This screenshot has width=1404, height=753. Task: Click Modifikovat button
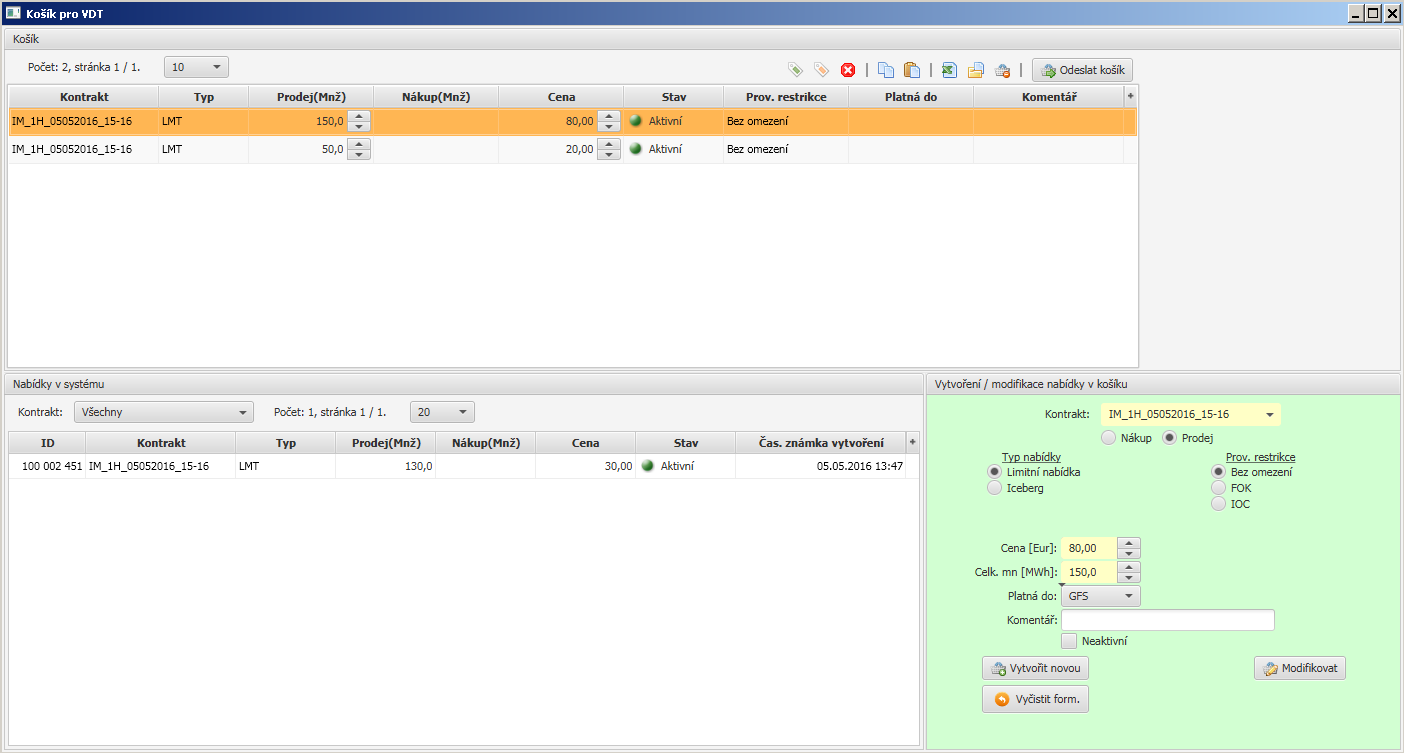point(1300,669)
